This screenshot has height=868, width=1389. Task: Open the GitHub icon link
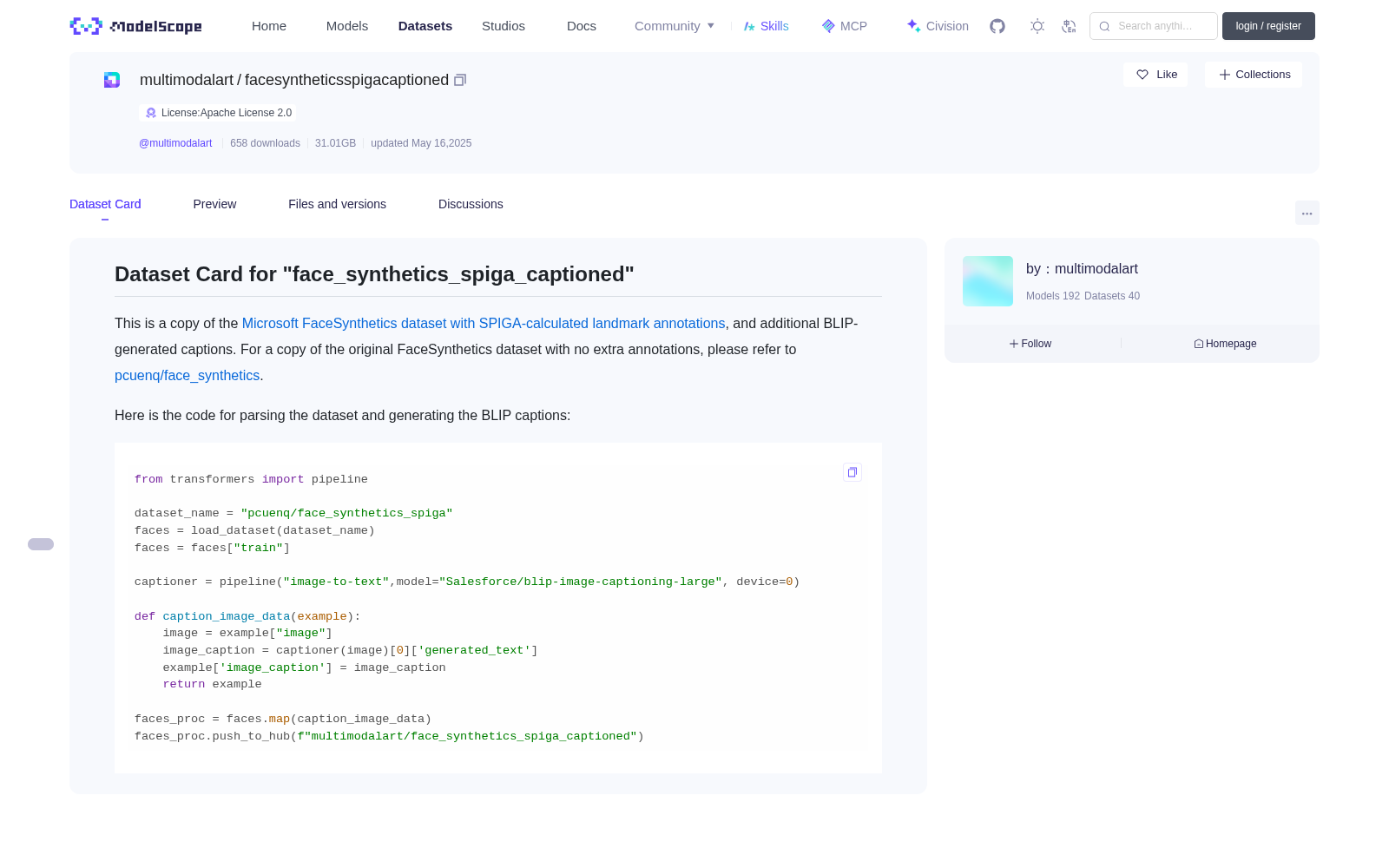[x=997, y=26]
